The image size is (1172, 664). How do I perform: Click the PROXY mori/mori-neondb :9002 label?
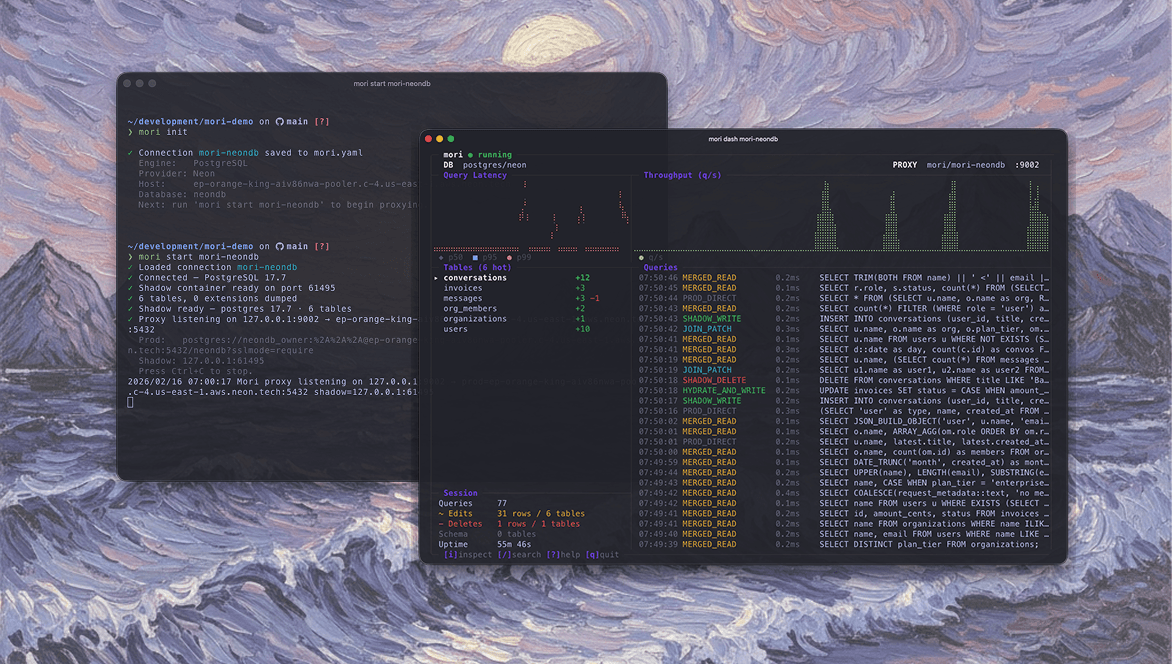[x=966, y=165]
